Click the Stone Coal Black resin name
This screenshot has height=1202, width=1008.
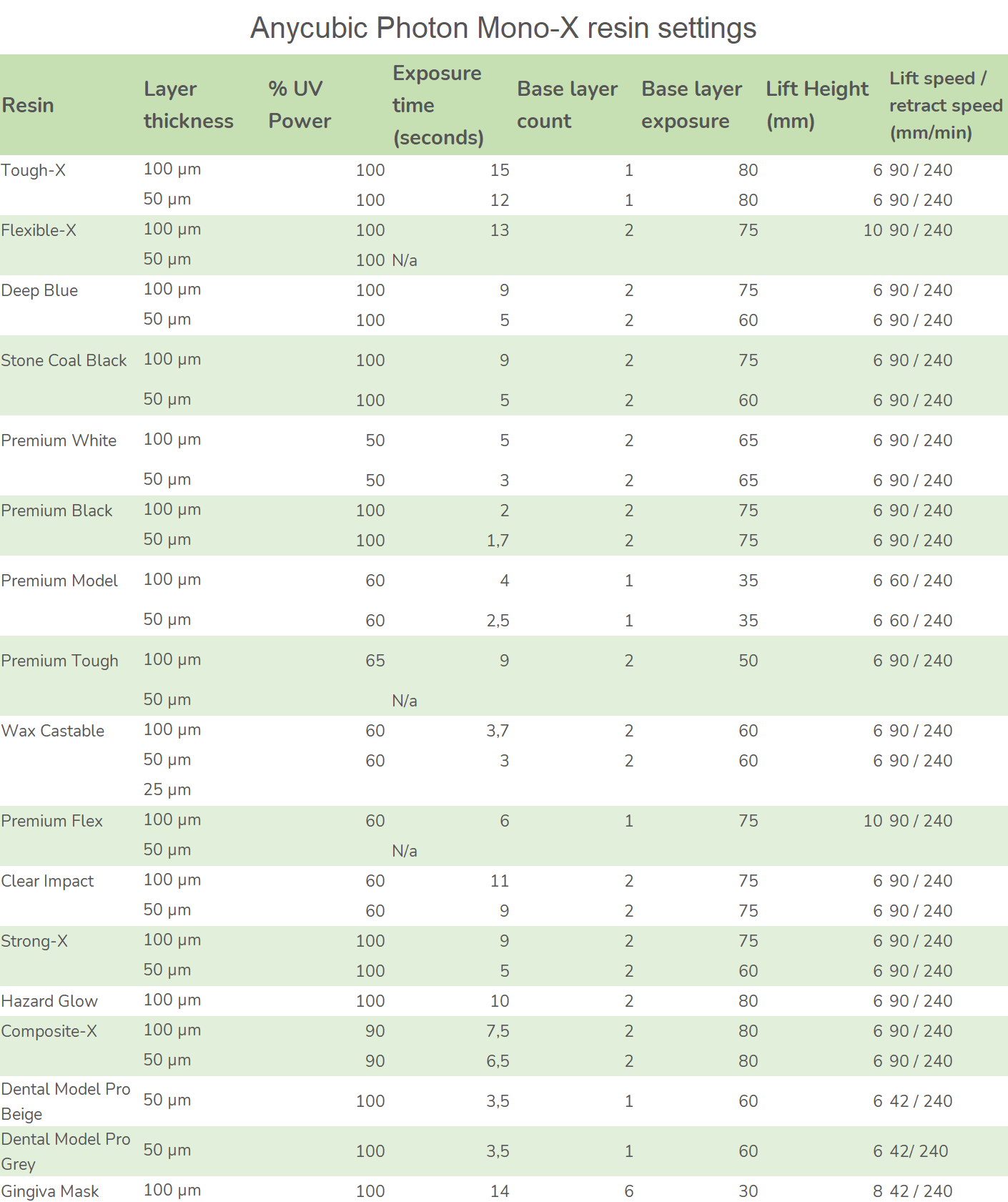pyautogui.click(x=64, y=360)
